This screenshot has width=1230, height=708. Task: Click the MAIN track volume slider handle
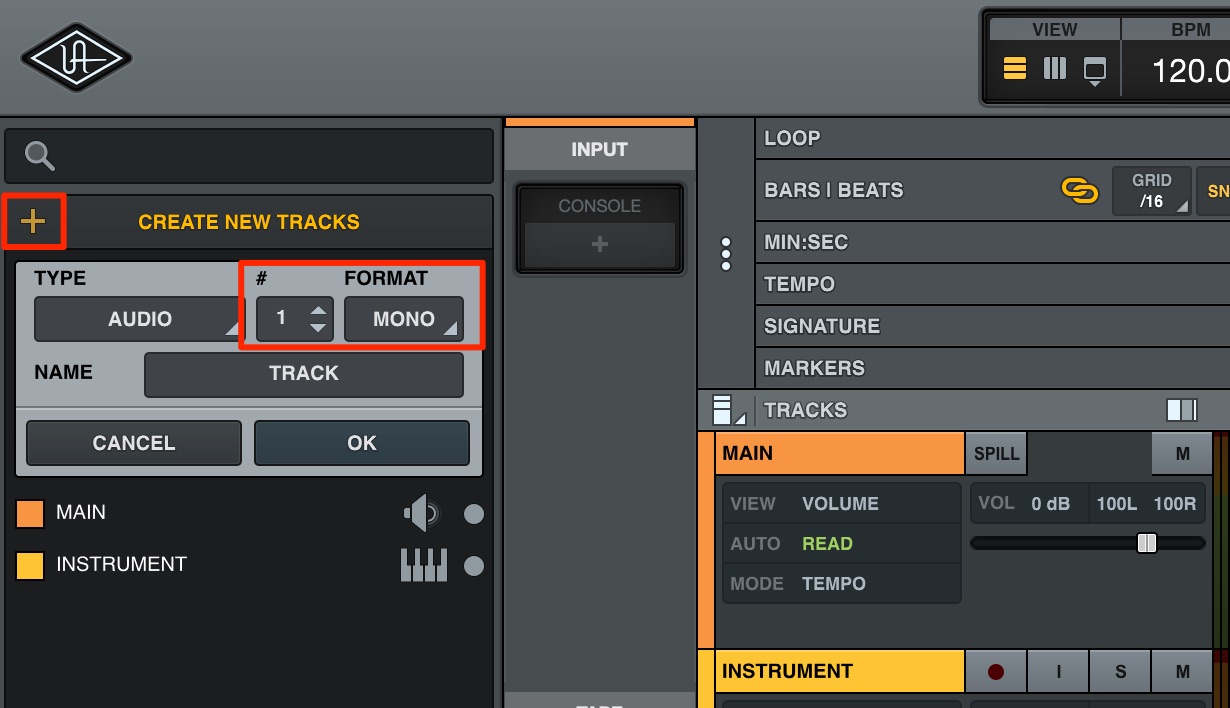(x=1147, y=543)
